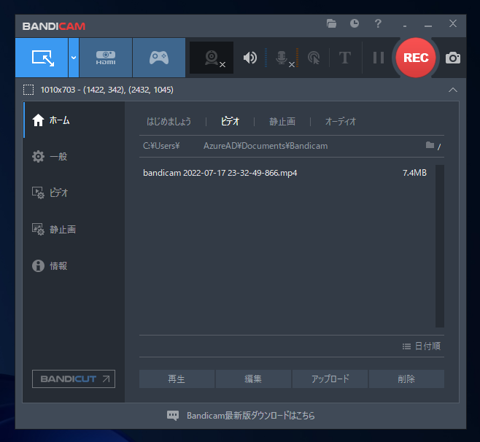
Task: Toggle the text overlay T icon
Action: click(345, 58)
